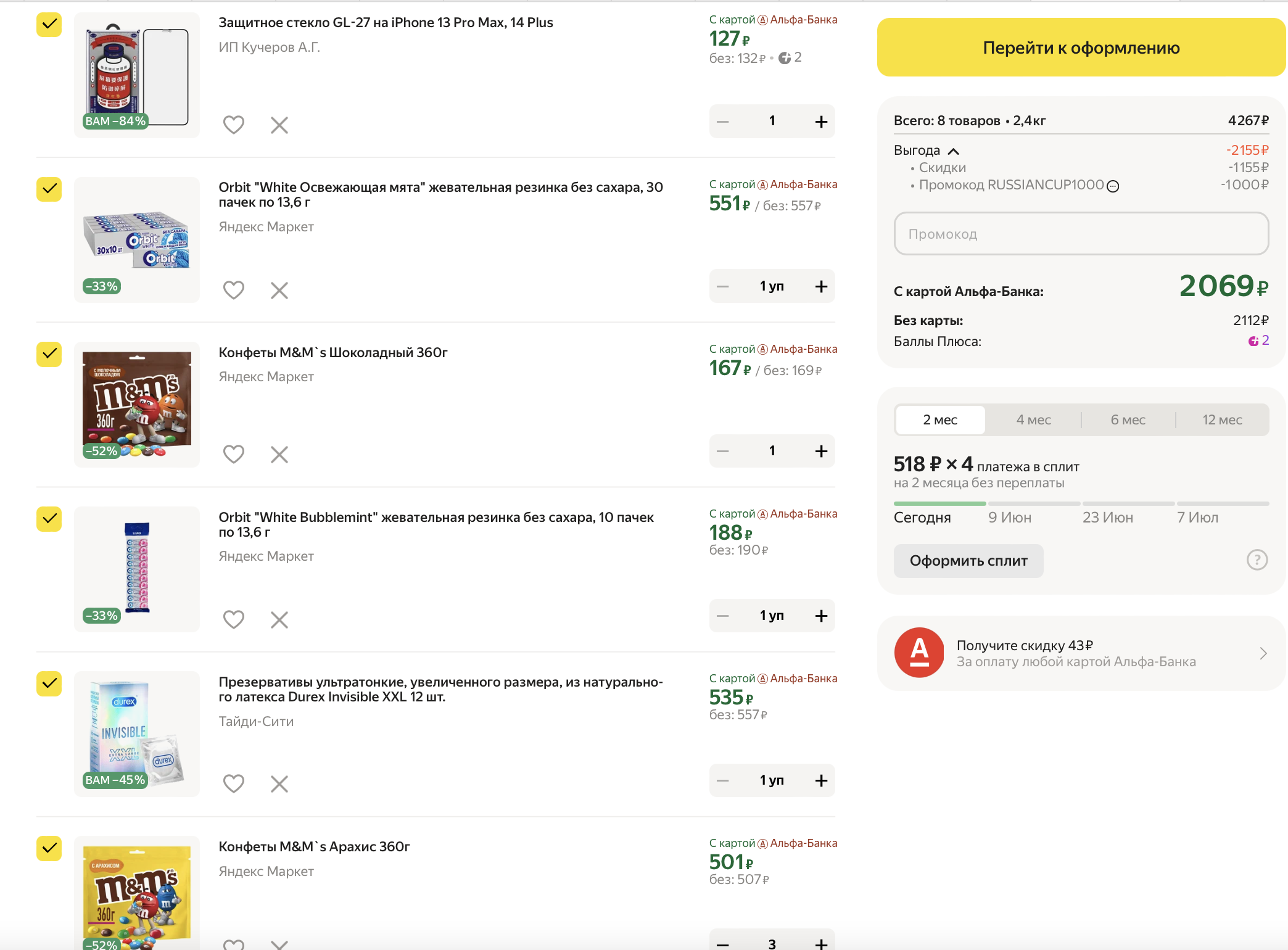Click the red Alfa-Bank logo icon
Image resolution: width=1288 pixels, height=950 pixels.
(x=919, y=653)
